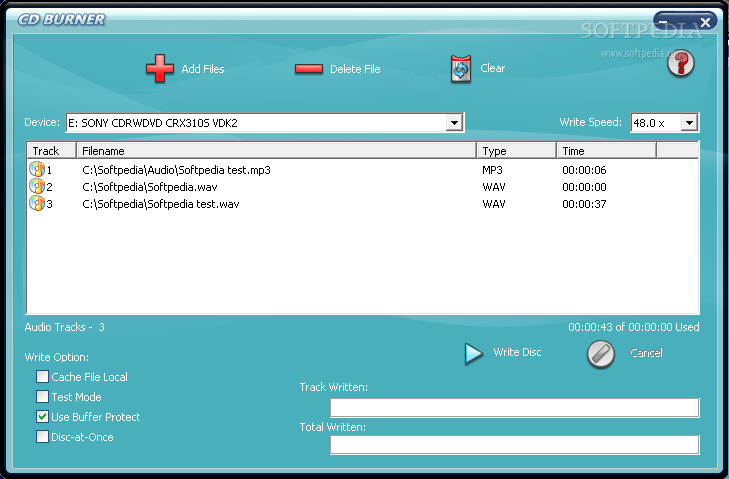Enable the Cache File Local checkbox

click(42, 376)
